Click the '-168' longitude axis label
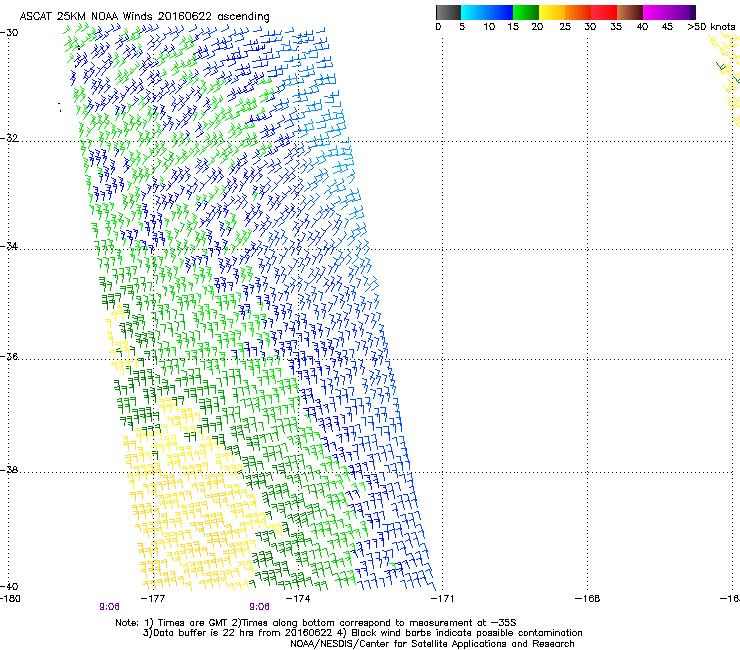The height and width of the screenshot is (650, 740). (x=588, y=599)
